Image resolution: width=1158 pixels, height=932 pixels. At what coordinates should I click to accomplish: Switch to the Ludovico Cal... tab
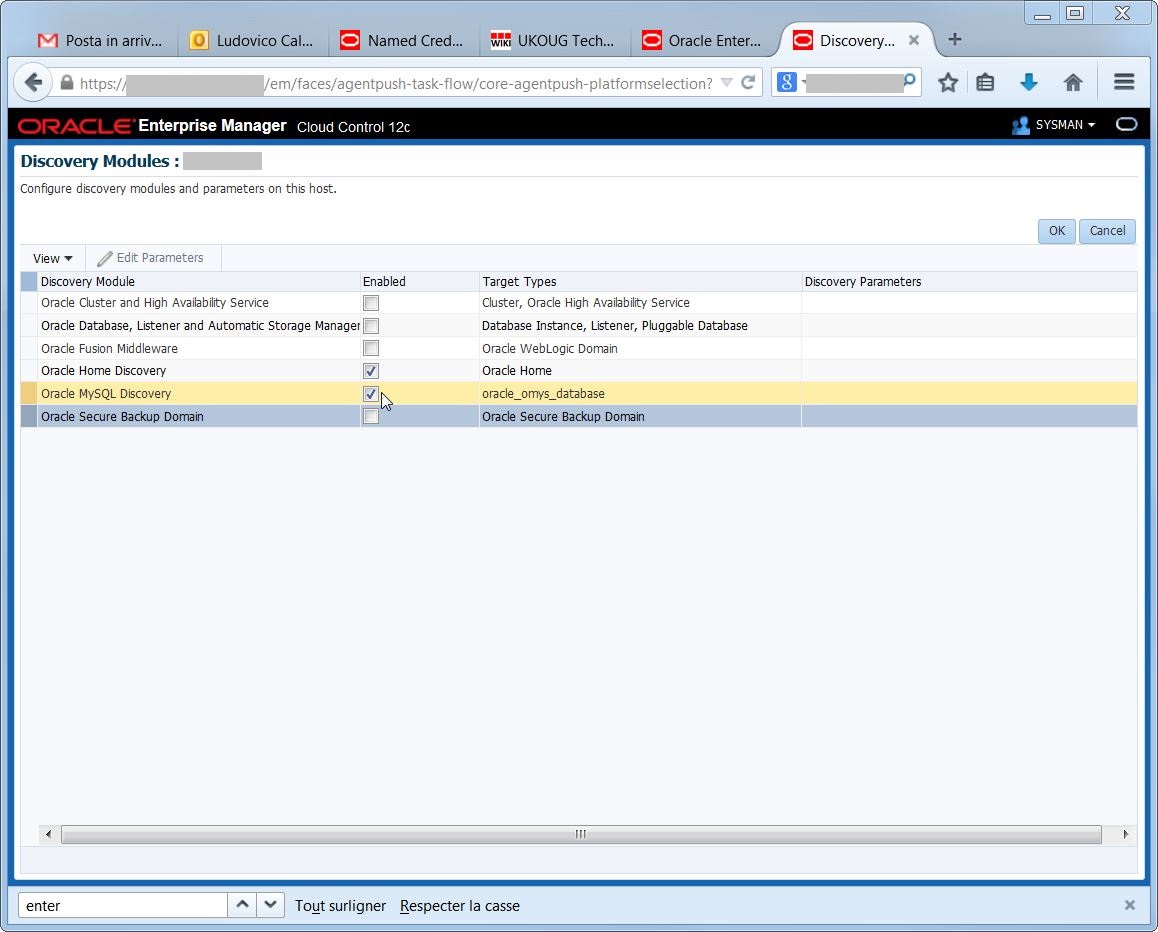[x=251, y=41]
